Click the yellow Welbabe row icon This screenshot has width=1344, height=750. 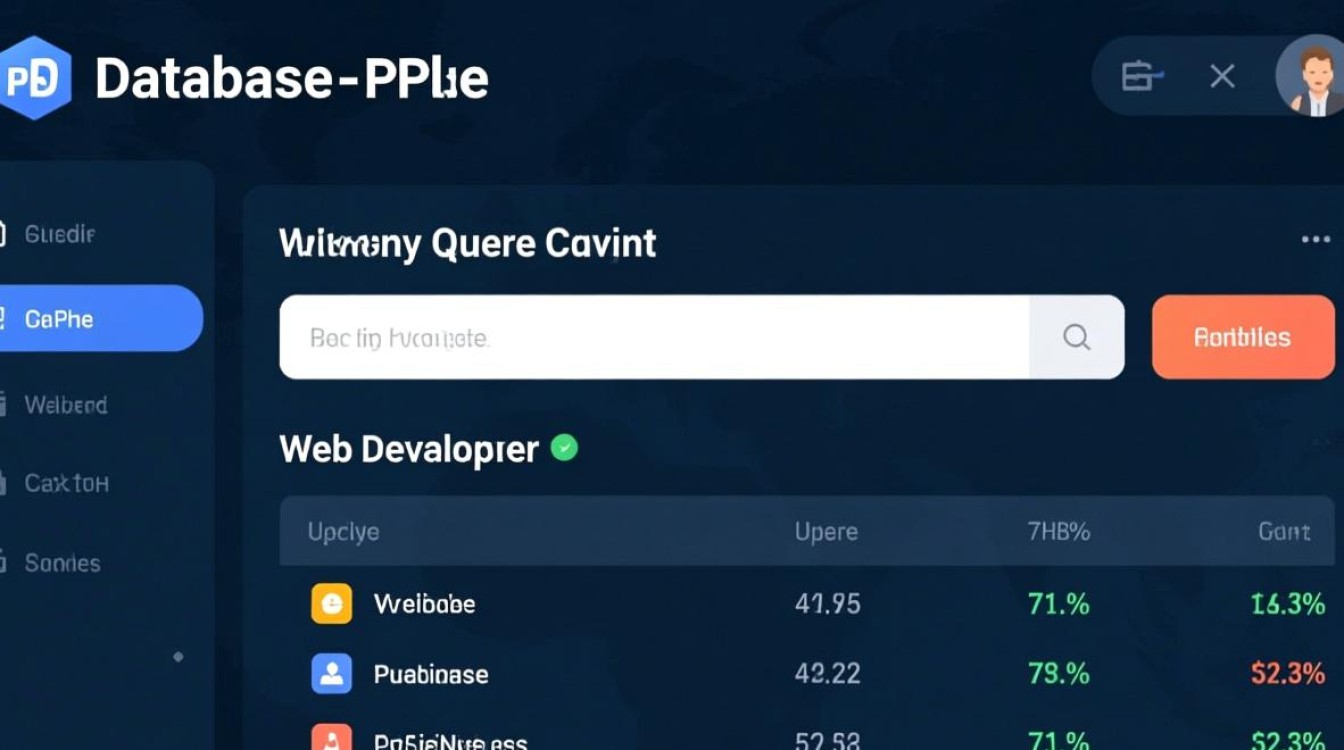(331, 604)
